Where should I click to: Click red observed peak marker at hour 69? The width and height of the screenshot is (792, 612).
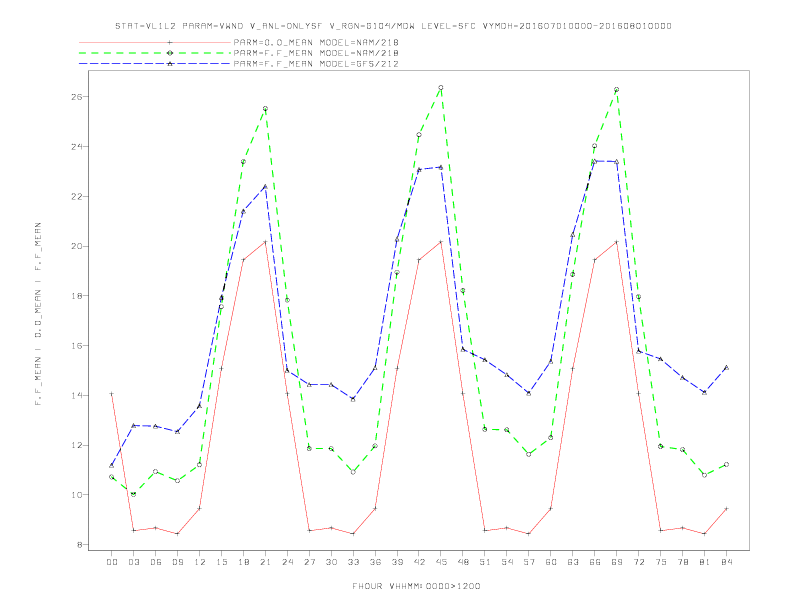click(616, 242)
